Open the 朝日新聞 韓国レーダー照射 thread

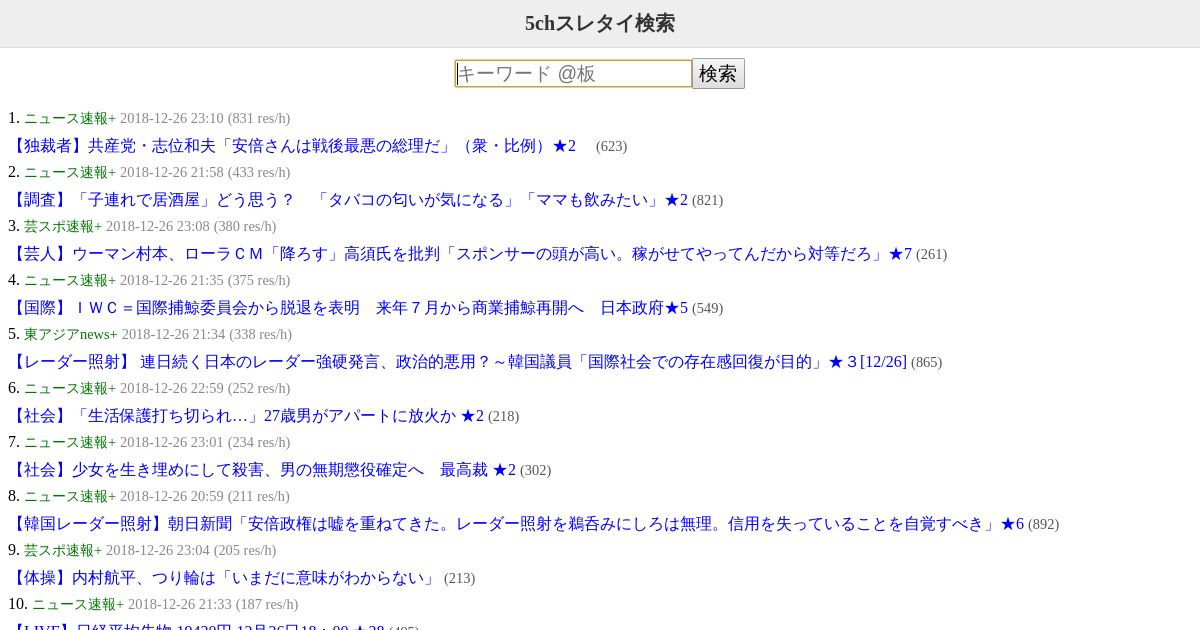[516, 524]
